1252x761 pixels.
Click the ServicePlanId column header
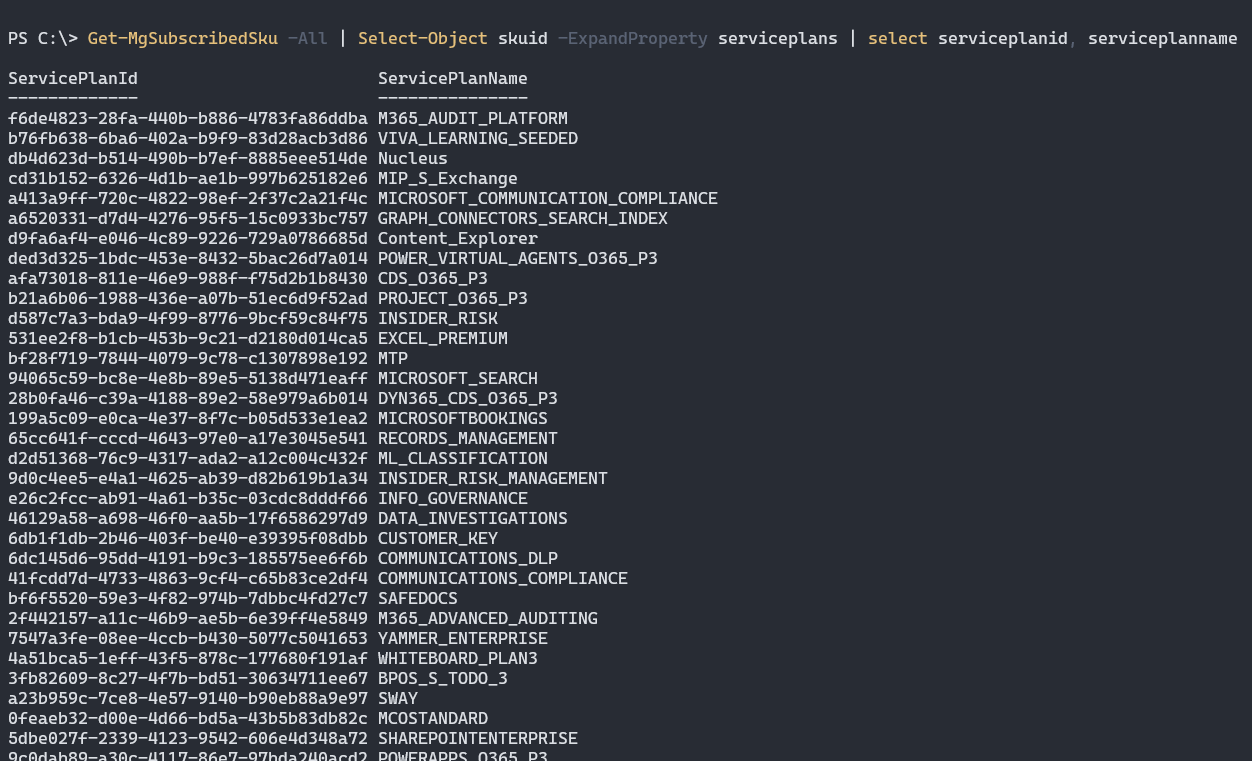(72, 78)
